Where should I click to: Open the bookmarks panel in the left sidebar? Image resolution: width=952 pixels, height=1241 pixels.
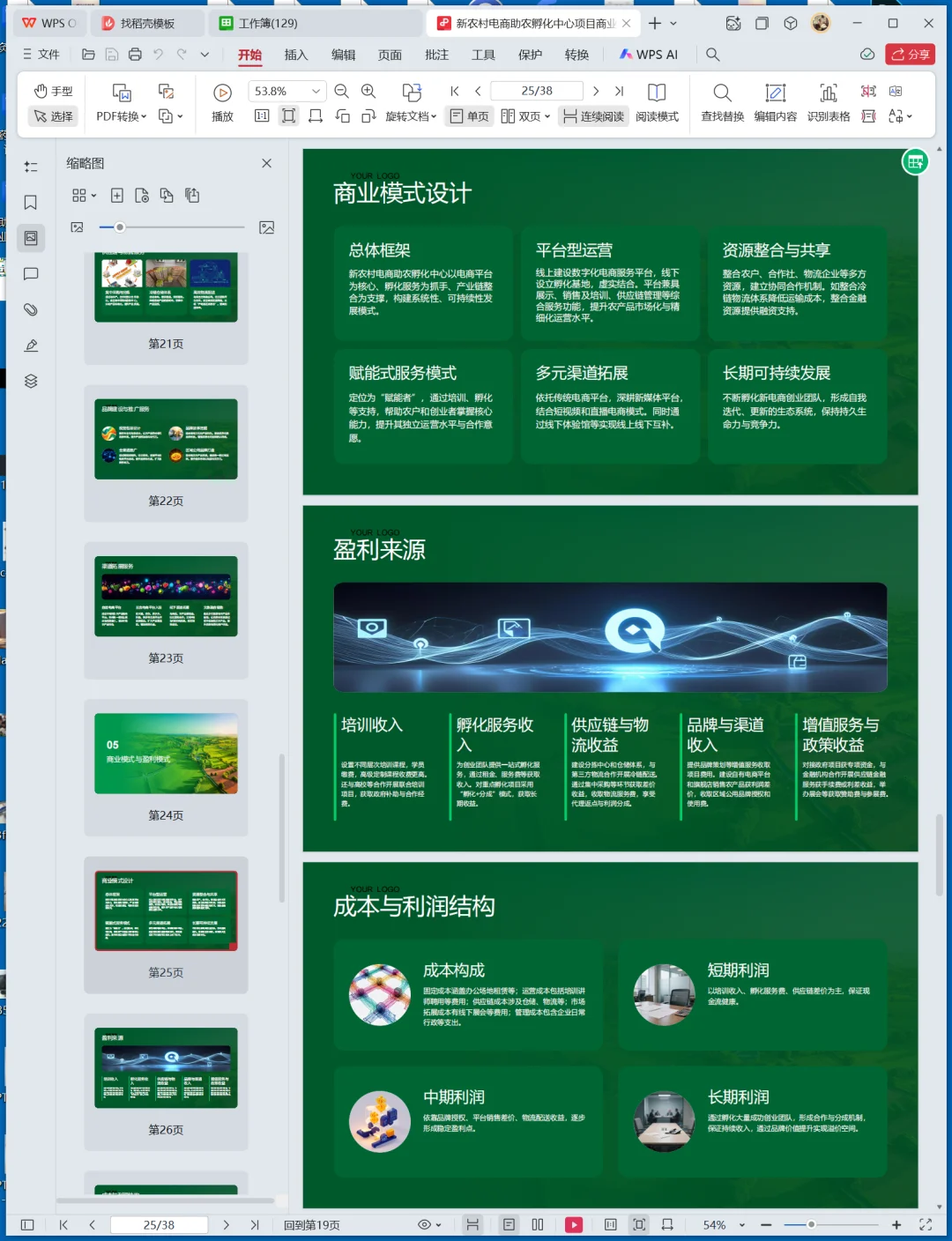(31, 202)
